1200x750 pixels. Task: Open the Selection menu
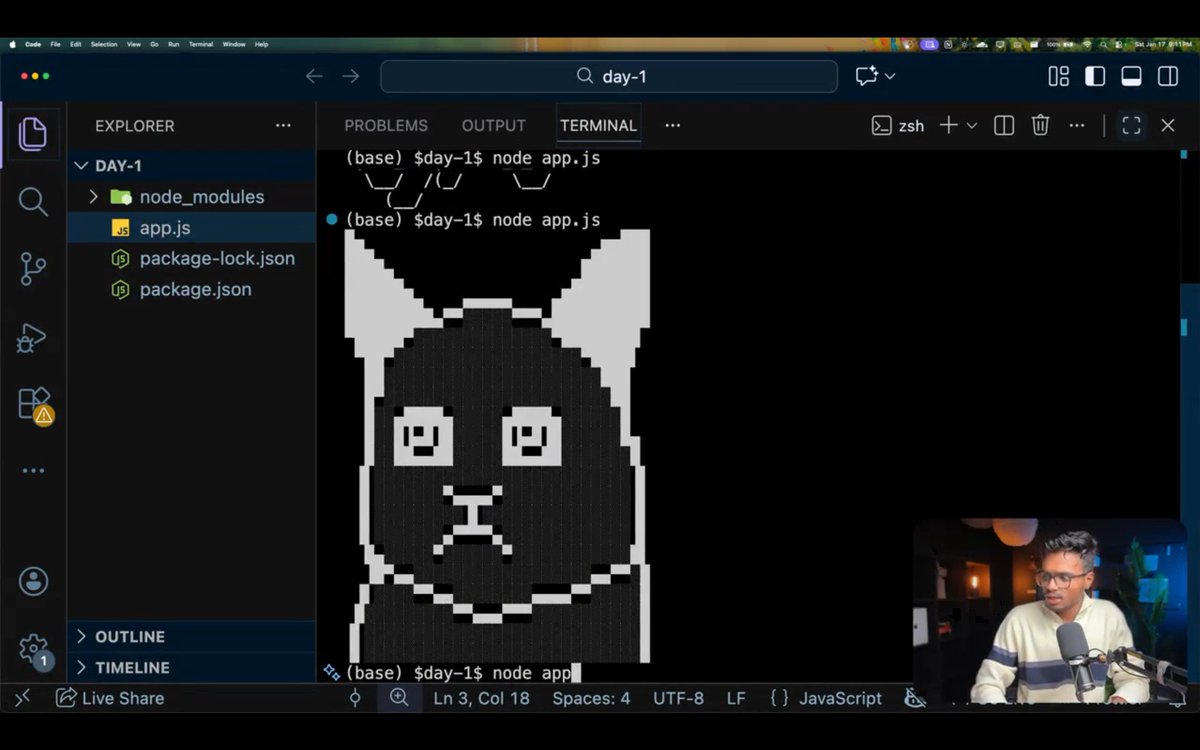(x=104, y=44)
